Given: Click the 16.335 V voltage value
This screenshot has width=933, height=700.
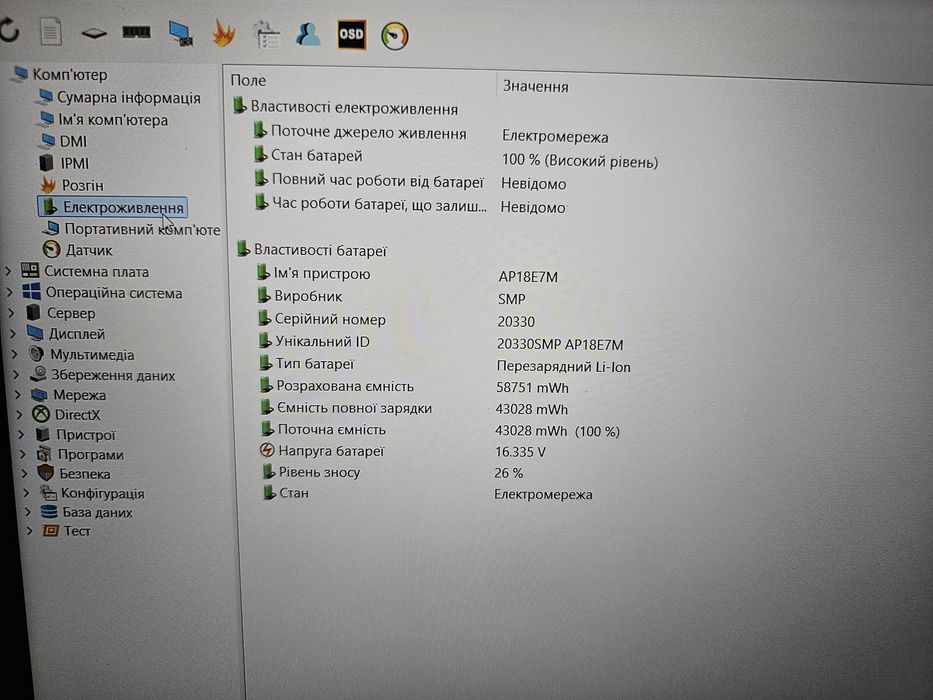Looking at the screenshot, I should coord(520,452).
